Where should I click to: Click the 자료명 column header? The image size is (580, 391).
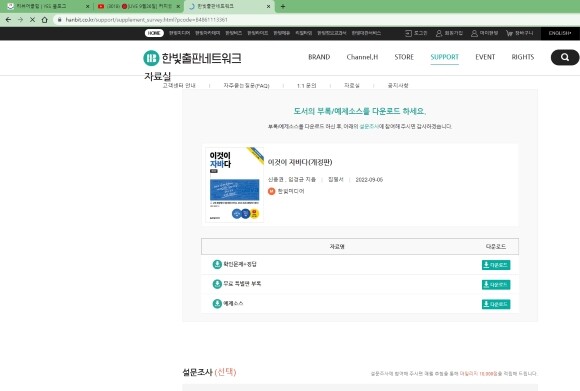tap(337, 246)
